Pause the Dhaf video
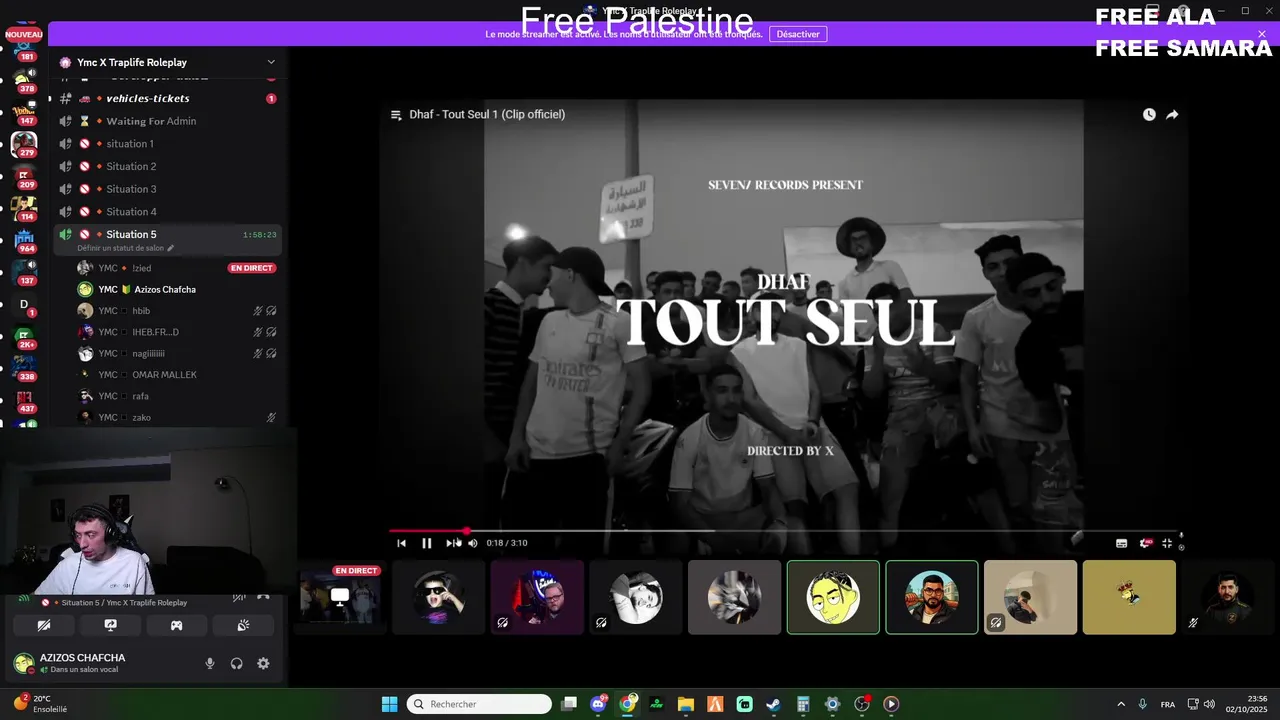 [426, 543]
